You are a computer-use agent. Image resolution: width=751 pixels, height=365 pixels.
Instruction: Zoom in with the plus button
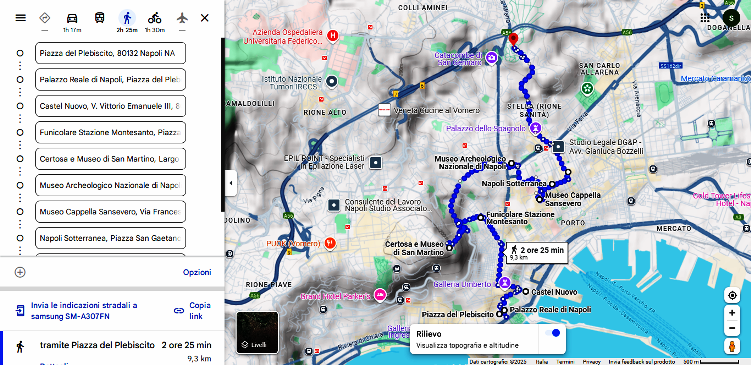click(732, 313)
